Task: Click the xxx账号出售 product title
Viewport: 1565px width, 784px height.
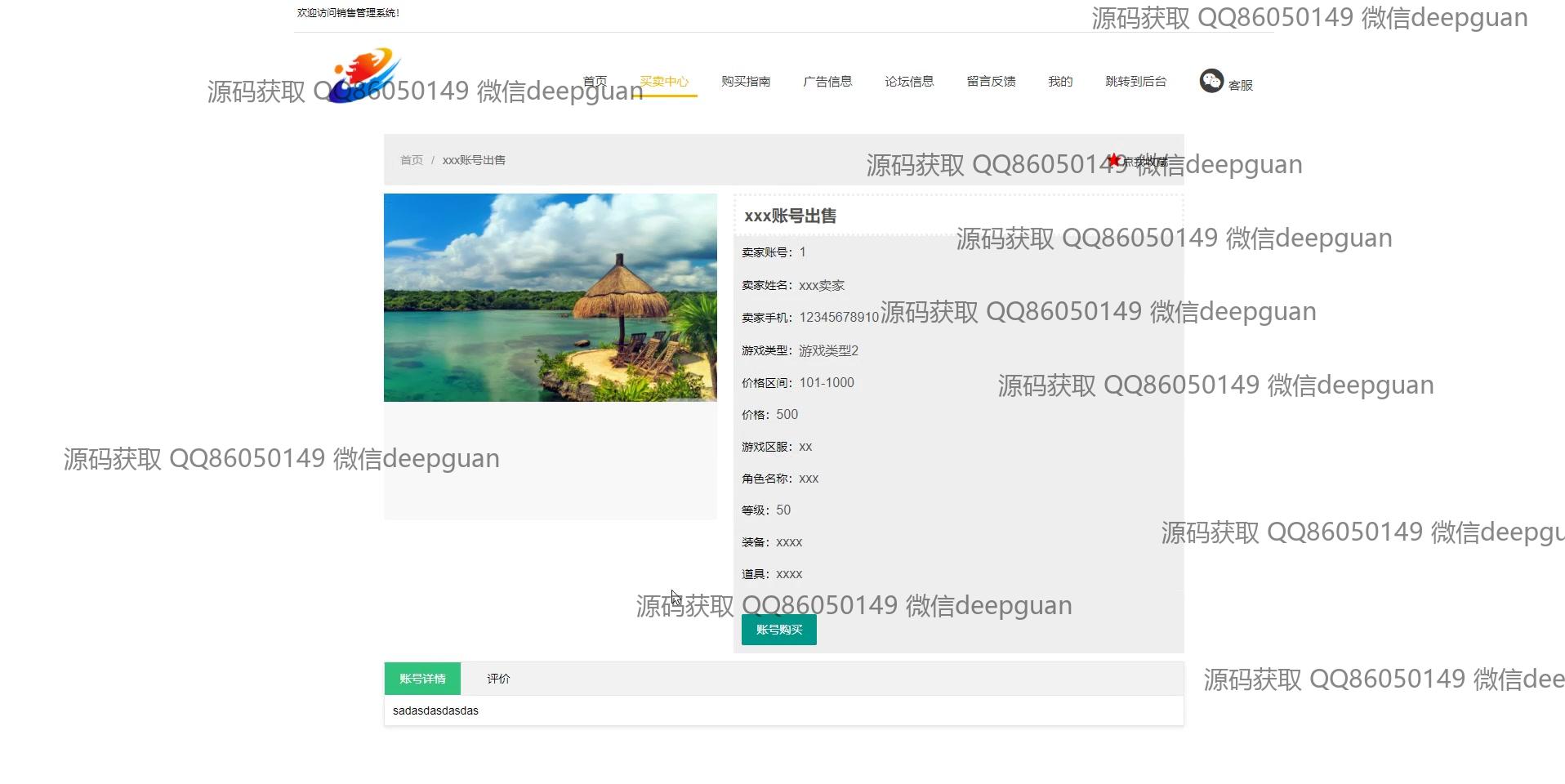Action: click(790, 216)
